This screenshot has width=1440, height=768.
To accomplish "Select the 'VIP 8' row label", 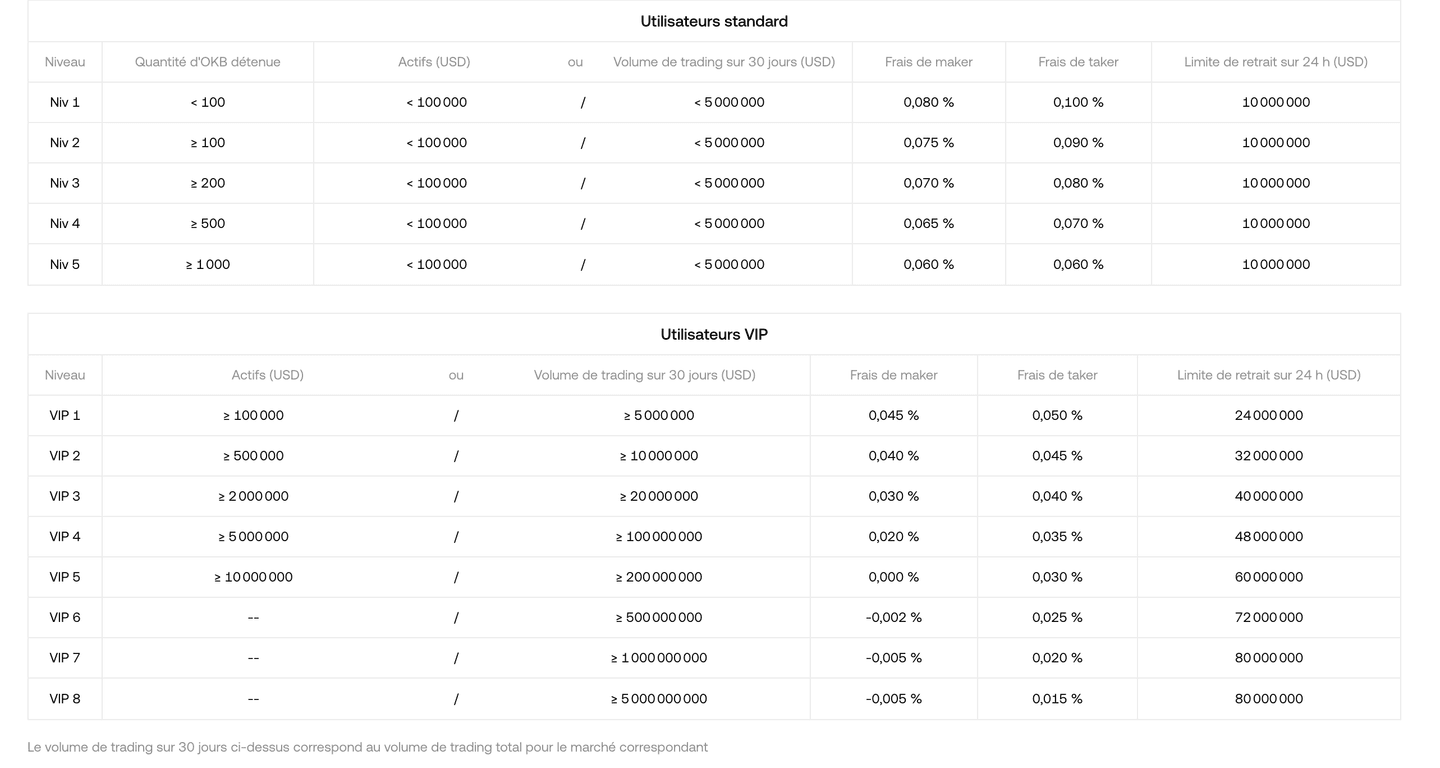I will (65, 699).
